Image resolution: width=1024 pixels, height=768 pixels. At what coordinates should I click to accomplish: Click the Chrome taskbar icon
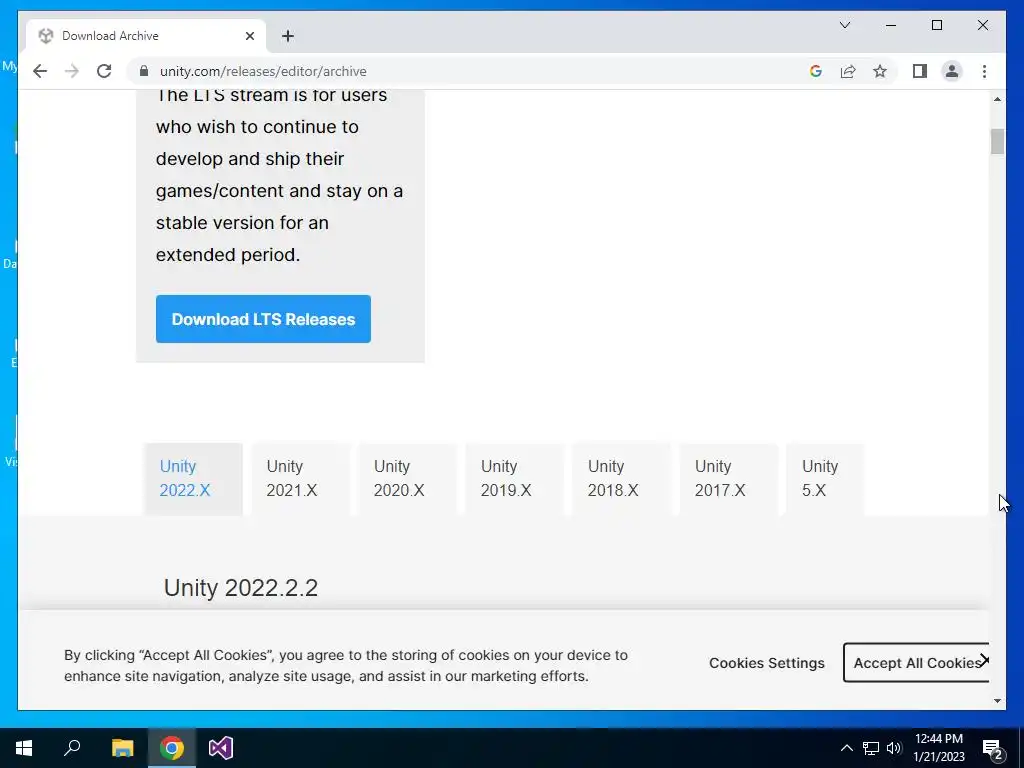(x=172, y=748)
